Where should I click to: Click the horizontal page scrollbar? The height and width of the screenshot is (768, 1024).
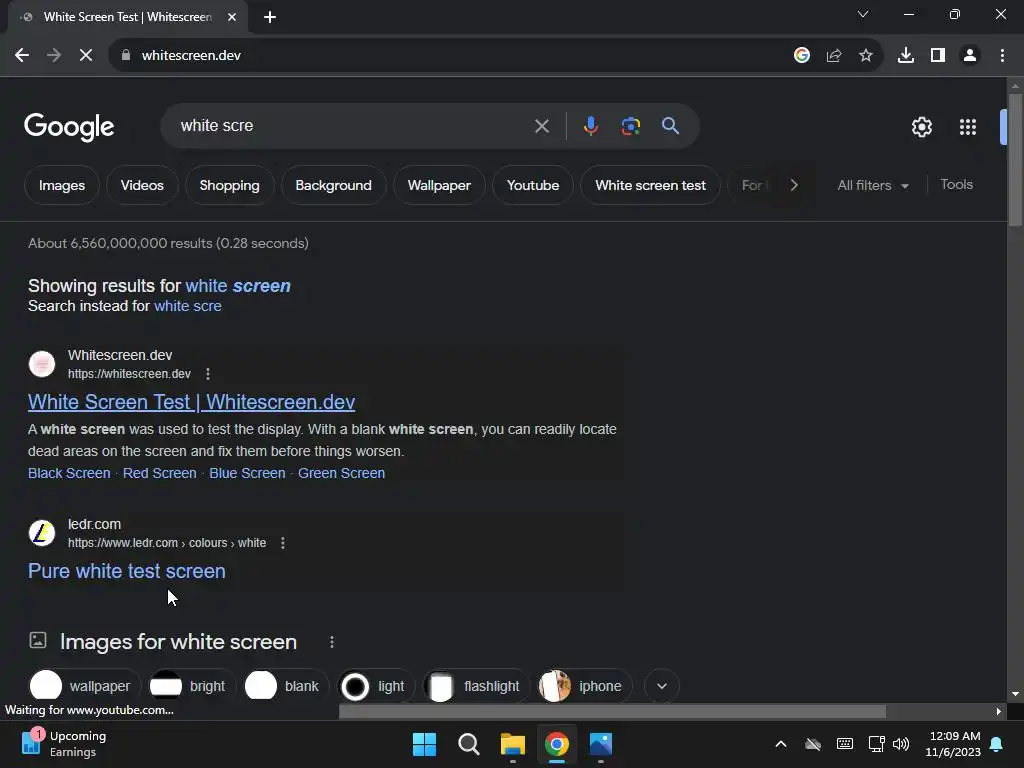612,711
